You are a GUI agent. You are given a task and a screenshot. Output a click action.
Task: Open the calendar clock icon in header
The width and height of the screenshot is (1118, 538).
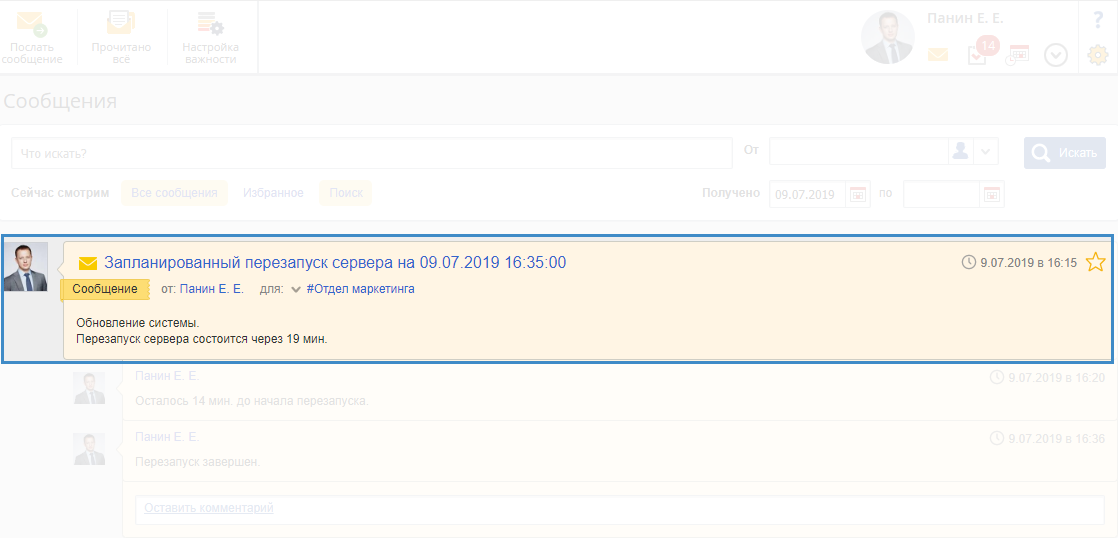click(1017, 55)
